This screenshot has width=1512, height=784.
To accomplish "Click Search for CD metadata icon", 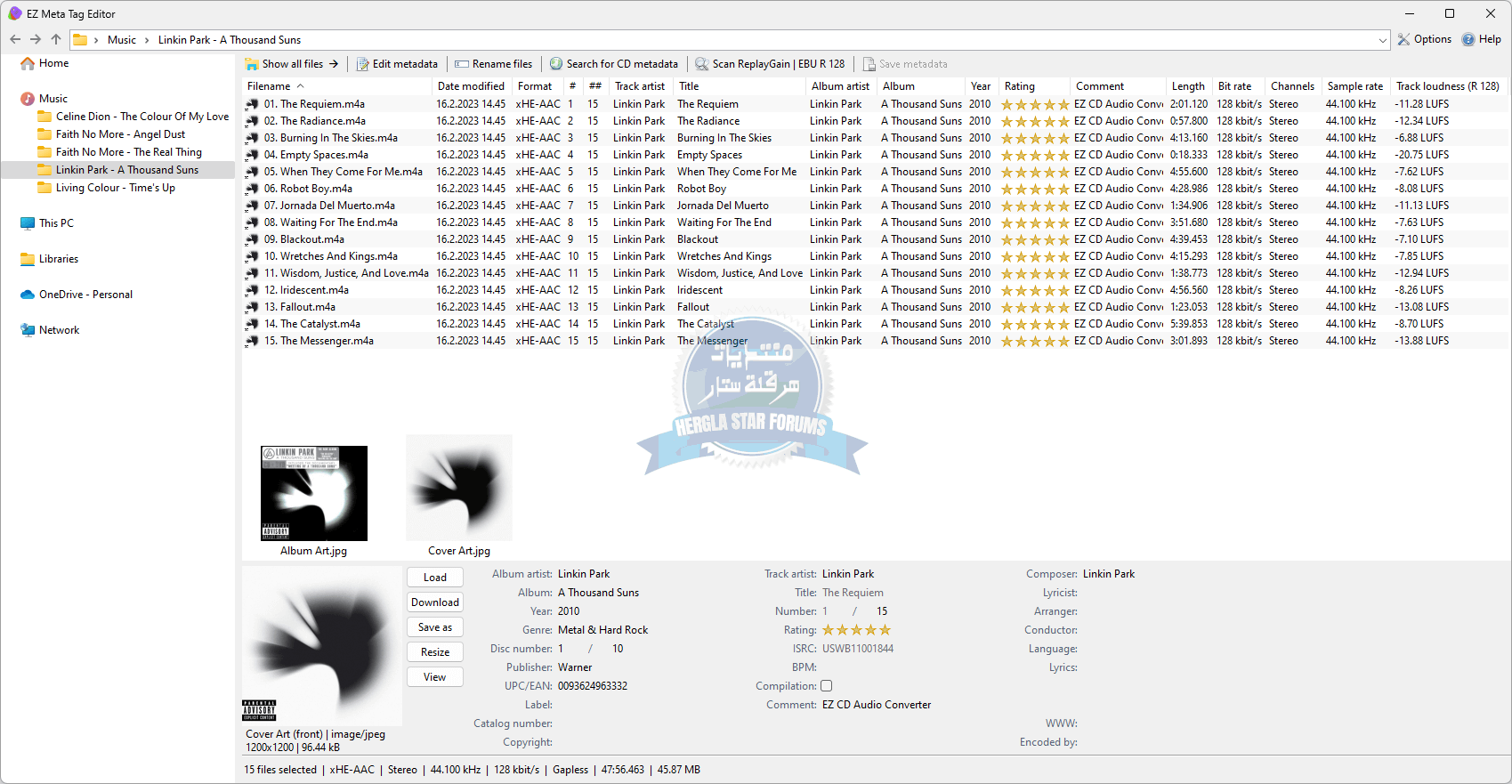I will pos(556,64).
